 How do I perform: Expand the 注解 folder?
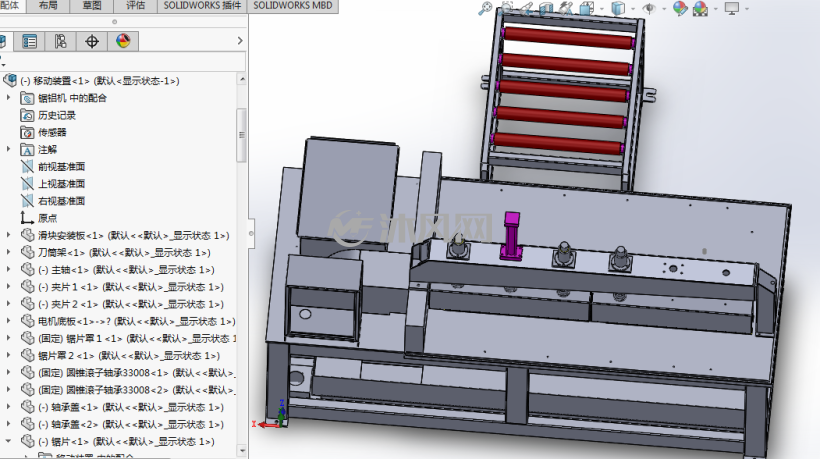point(8,150)
